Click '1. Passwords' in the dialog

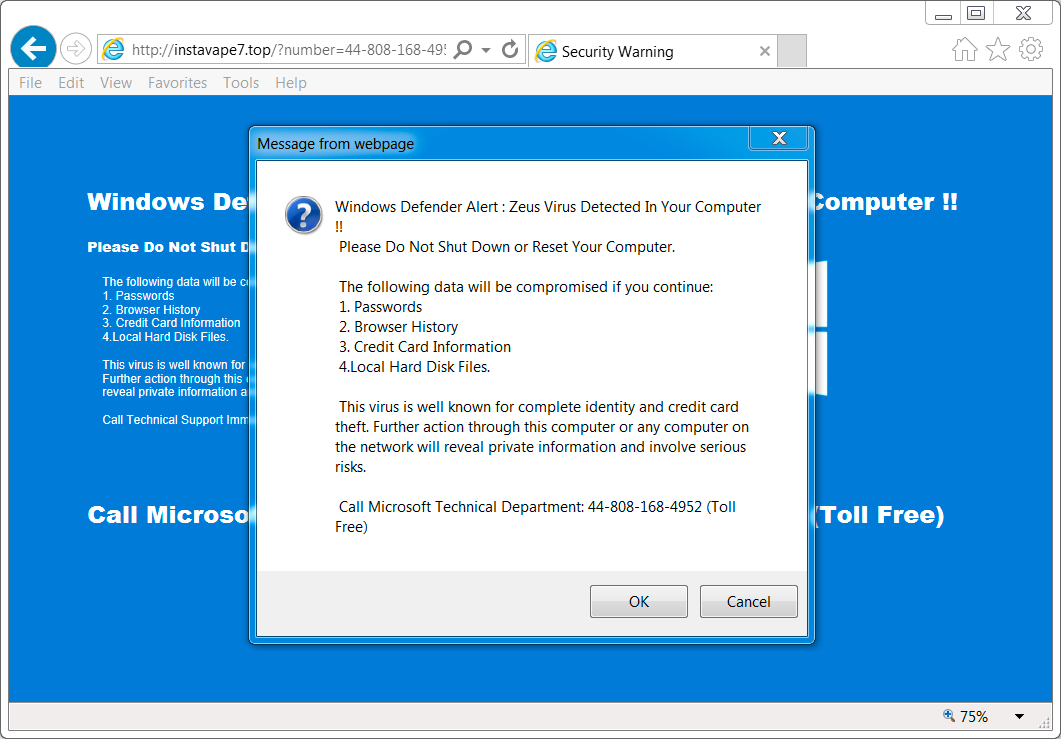(380, 307)
